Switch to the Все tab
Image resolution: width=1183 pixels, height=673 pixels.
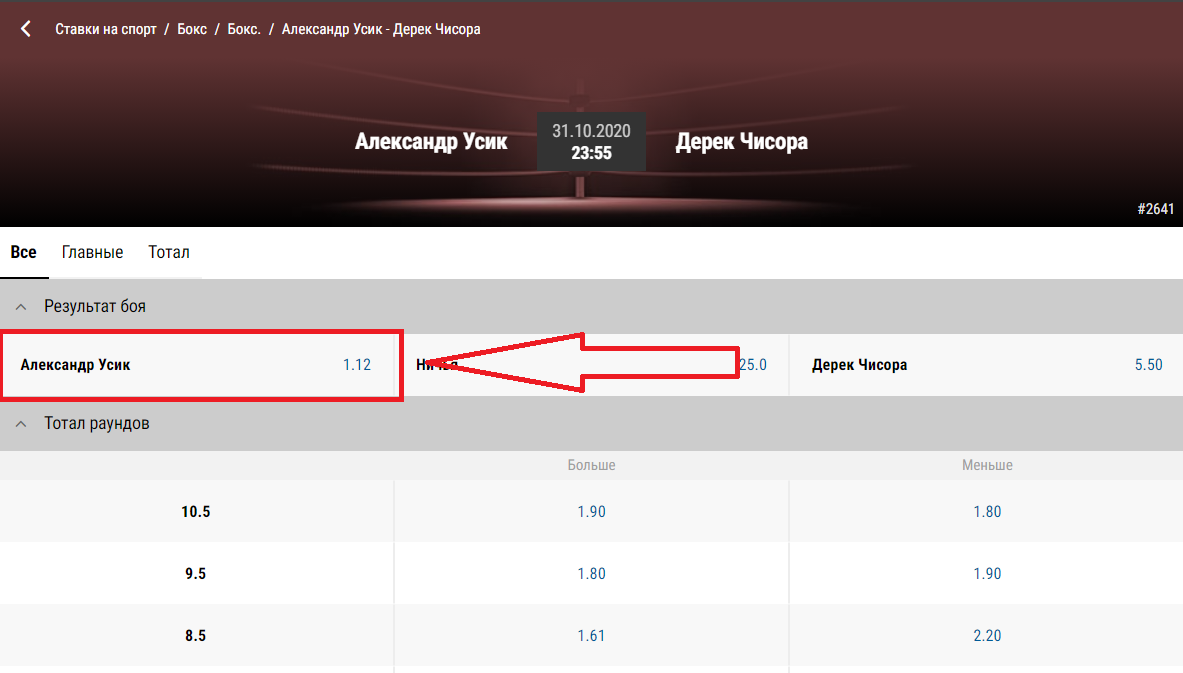click(x=24, y=252)
